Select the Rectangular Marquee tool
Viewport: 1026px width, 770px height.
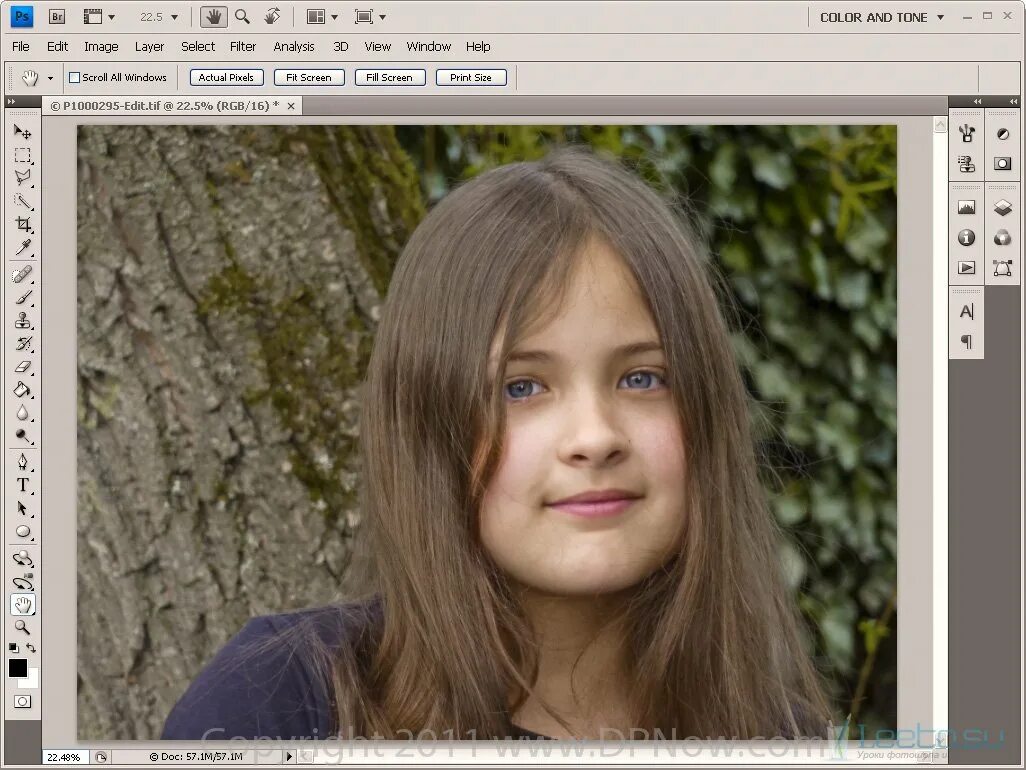coord(23,155)
